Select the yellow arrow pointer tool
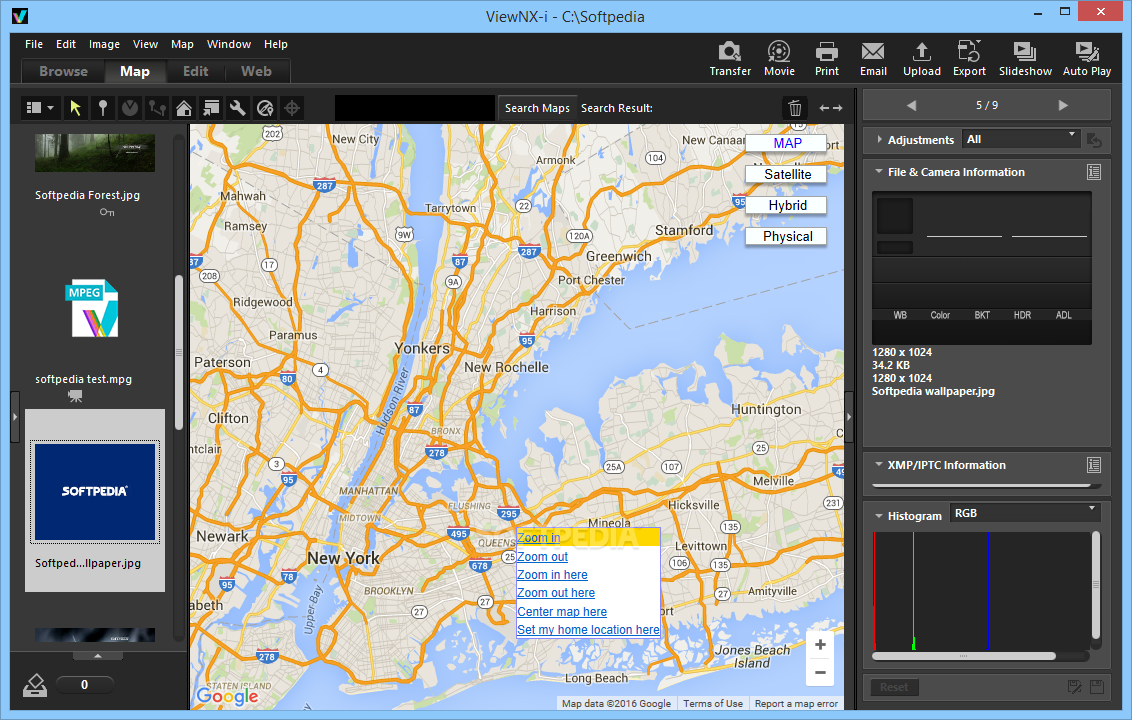 tap(75, 108)
